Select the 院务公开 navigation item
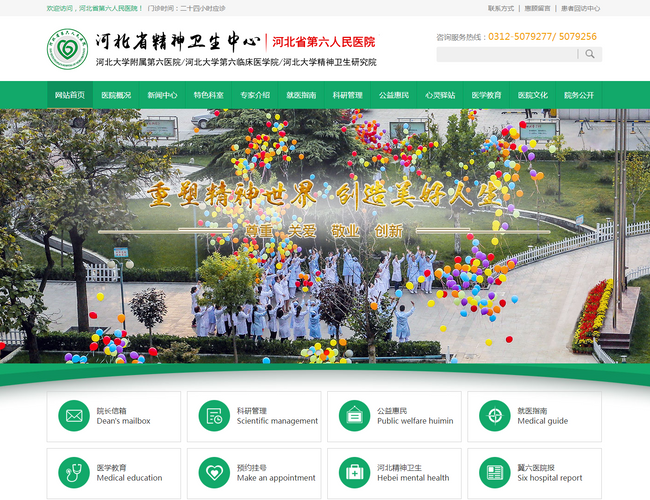 click(579, 95)
